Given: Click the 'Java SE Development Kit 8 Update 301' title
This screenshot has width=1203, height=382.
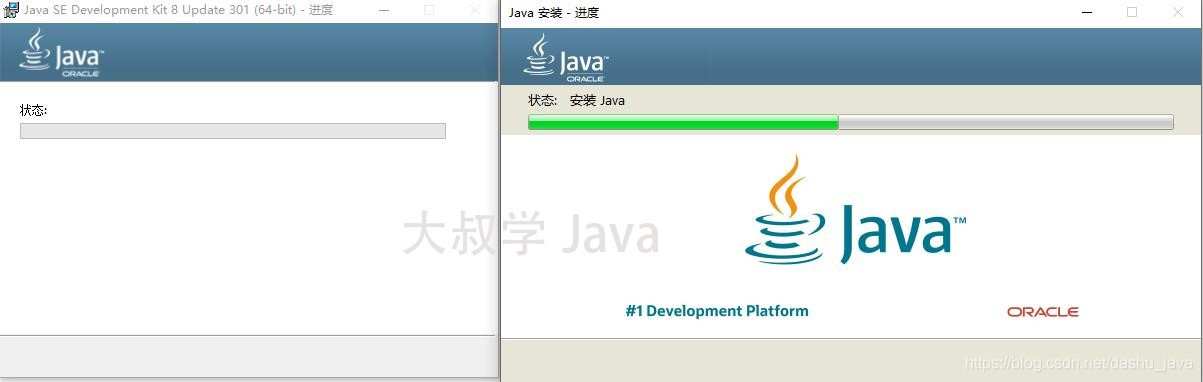Looking at the screenshot, I should (179, 11).
